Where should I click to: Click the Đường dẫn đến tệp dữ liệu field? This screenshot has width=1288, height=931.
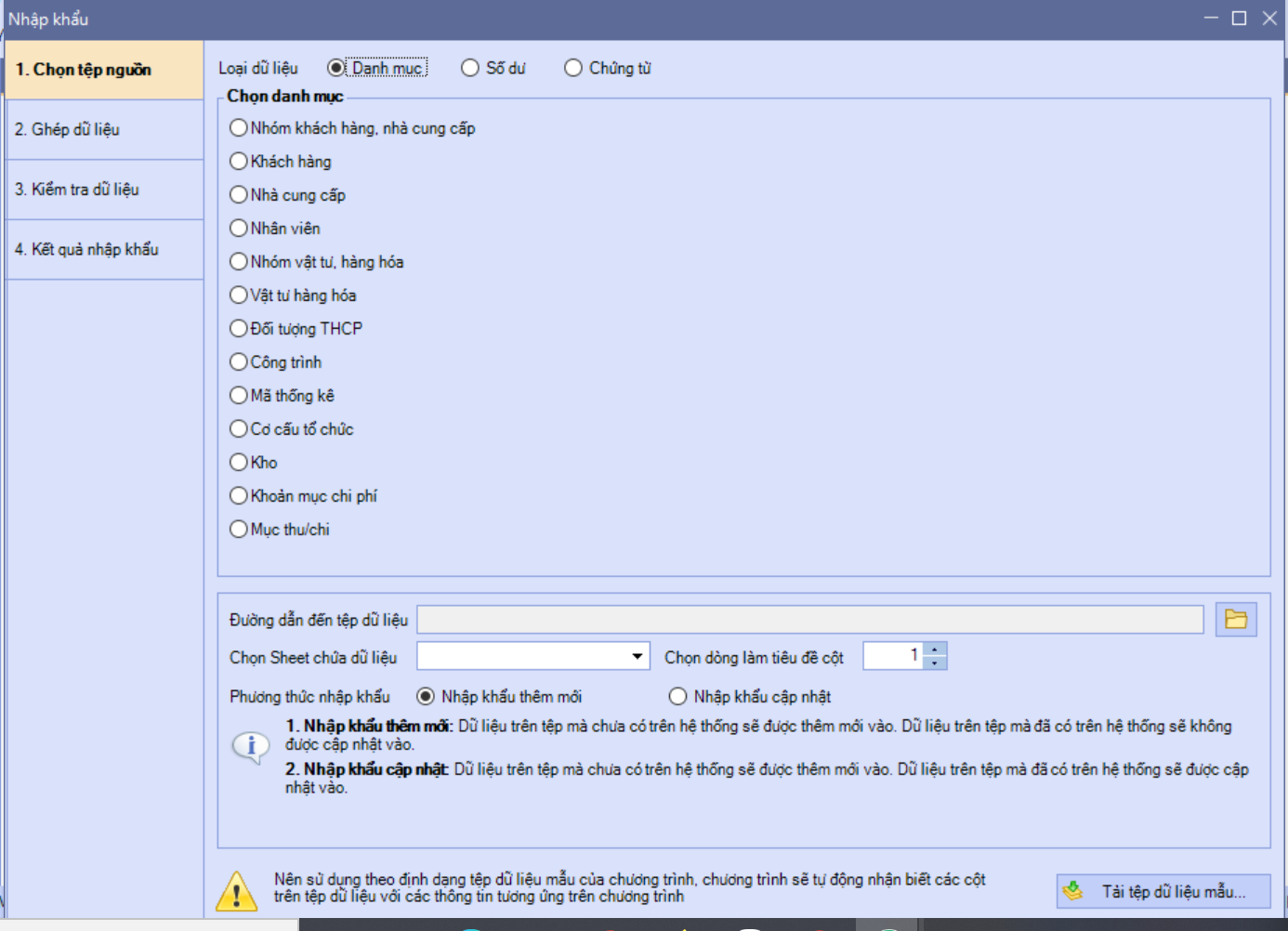(809, 620)
